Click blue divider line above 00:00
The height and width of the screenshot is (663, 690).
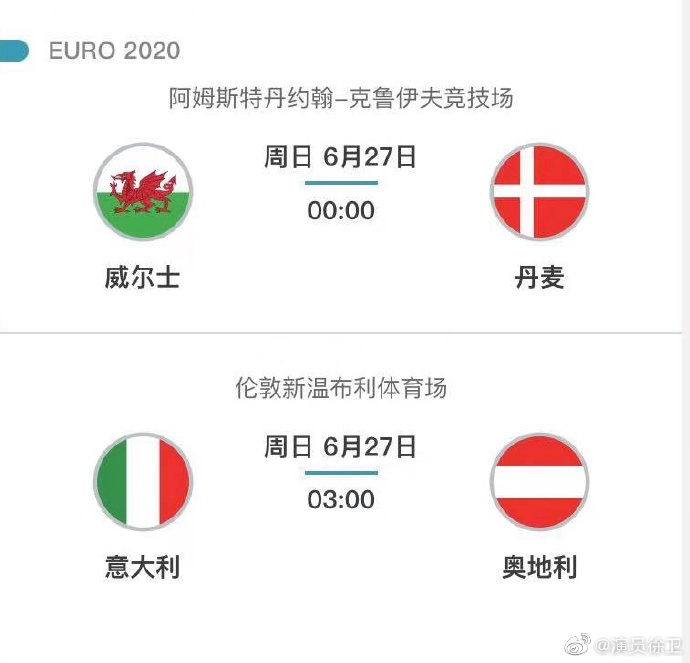point(341,183)
